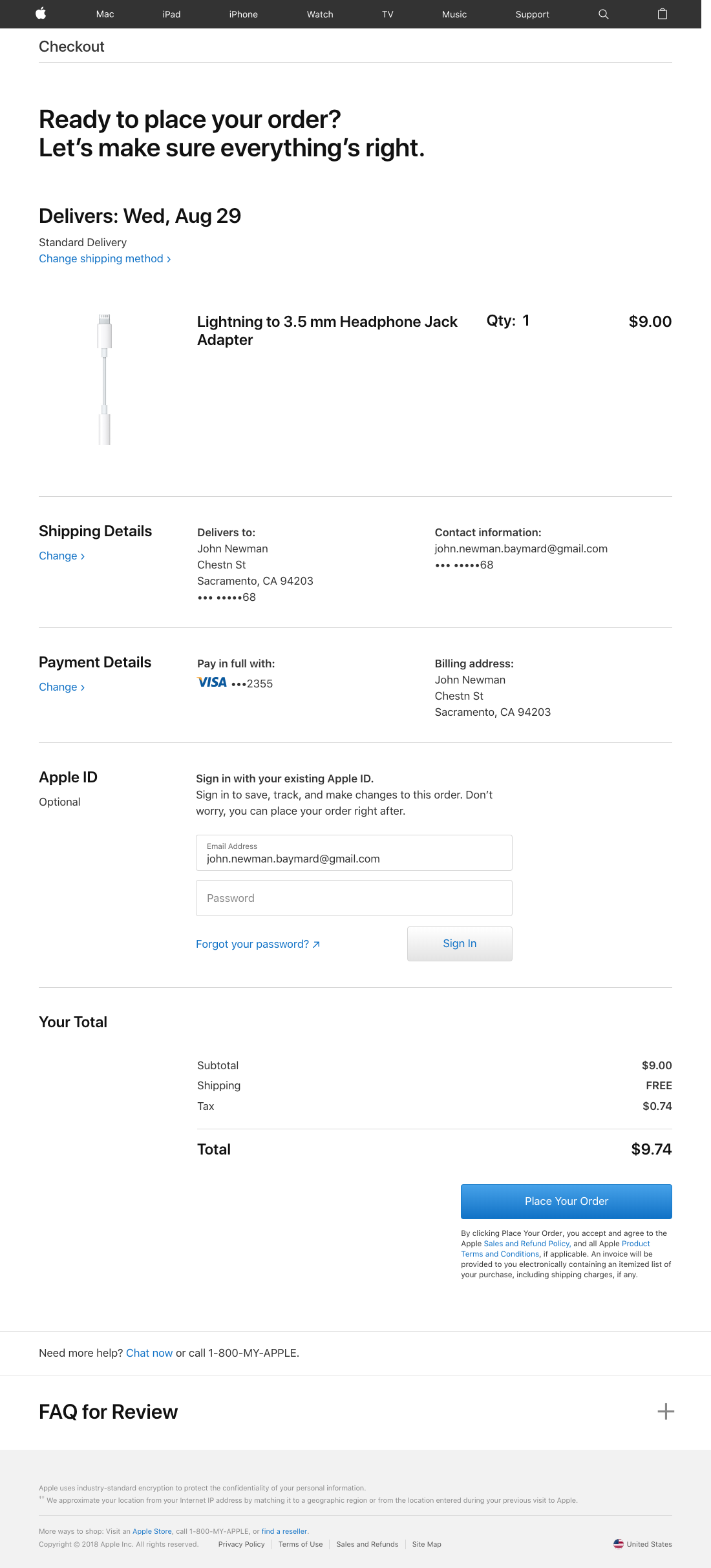The height and width of the screenshot is (1568, 711).
Task: Open the search magnifier icon
Action: pyautogui.click(x=603, y=14)
